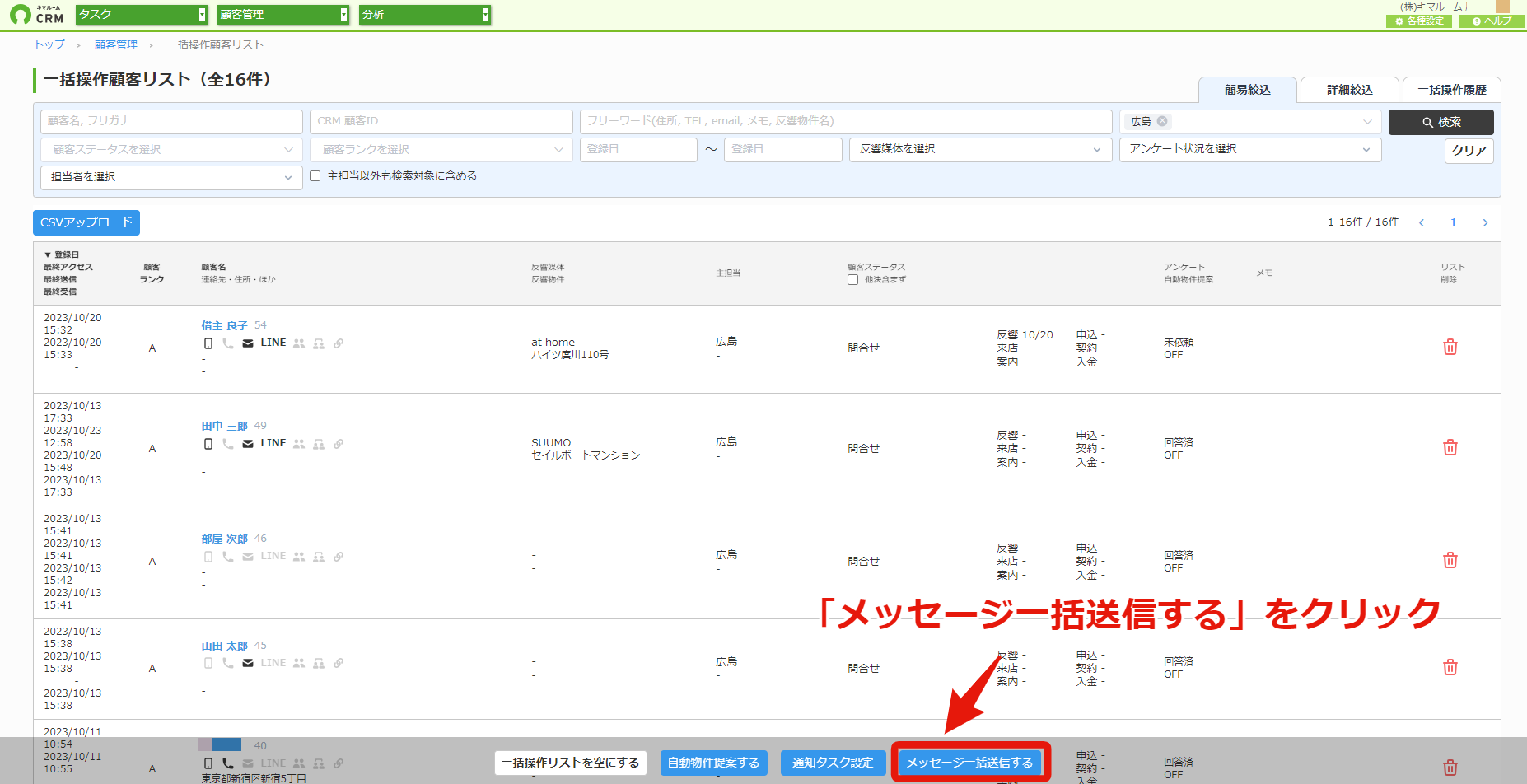Delete 借主 良子 from list with trash icon
This screenshot has height=784, width=1527.
1450,348
